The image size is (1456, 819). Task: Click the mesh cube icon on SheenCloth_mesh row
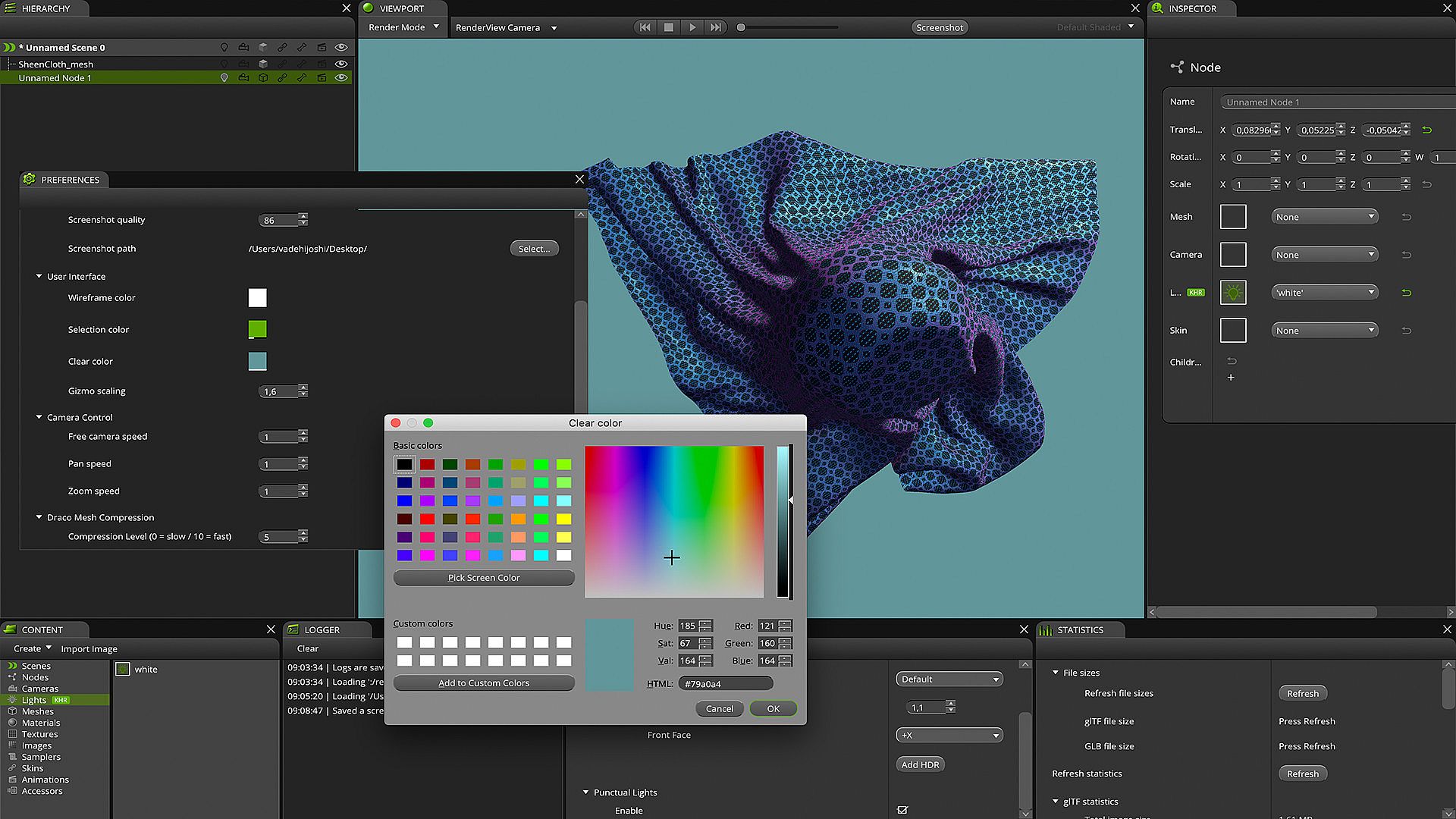click(263, 64)
